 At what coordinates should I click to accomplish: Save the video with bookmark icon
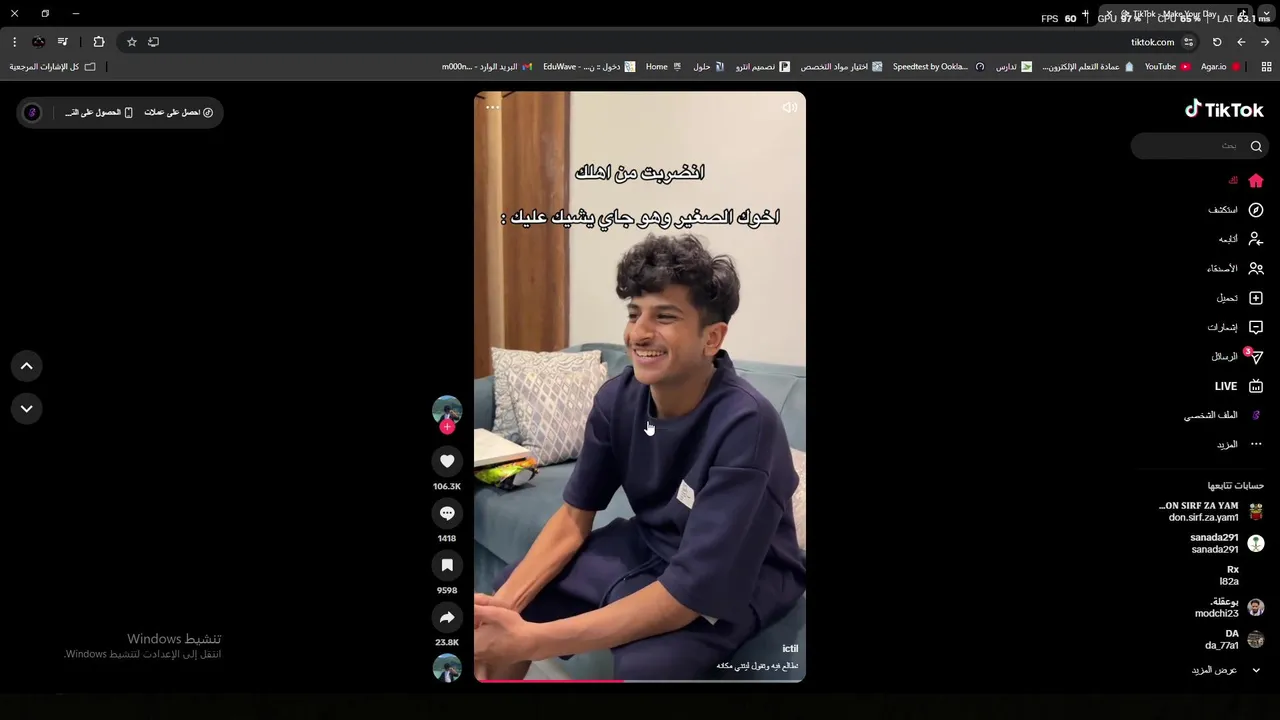coord(447,565)
